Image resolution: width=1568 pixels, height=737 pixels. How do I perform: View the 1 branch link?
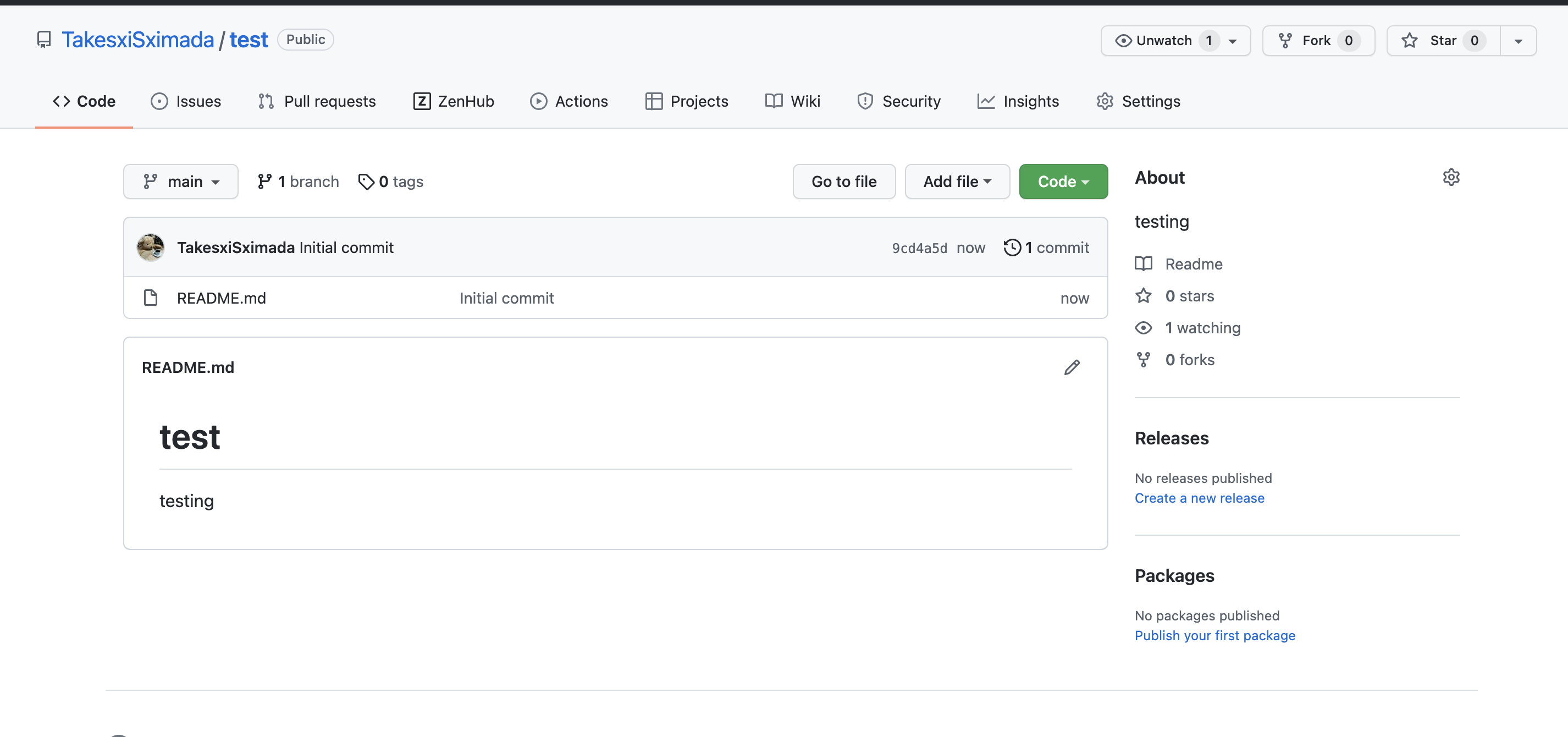pyautogui.click(x=298, y=182)
